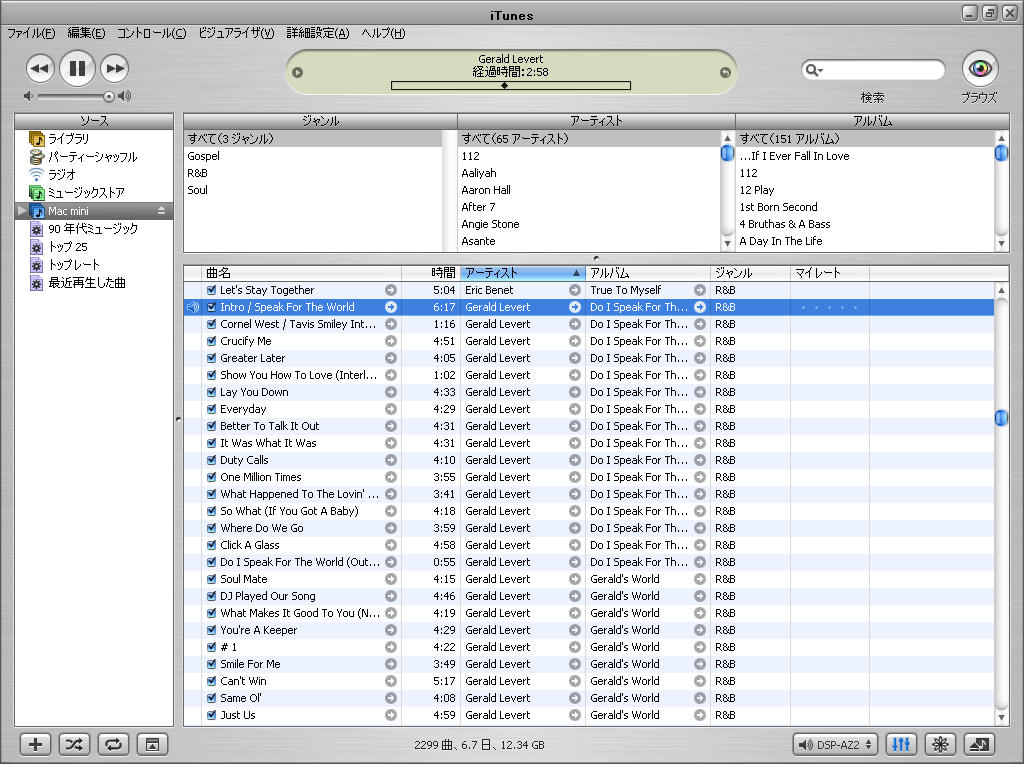The image size is (1024, 764).
Task: Uncheck the Let's Stay Together checkbox
Action: pos(212,290)
